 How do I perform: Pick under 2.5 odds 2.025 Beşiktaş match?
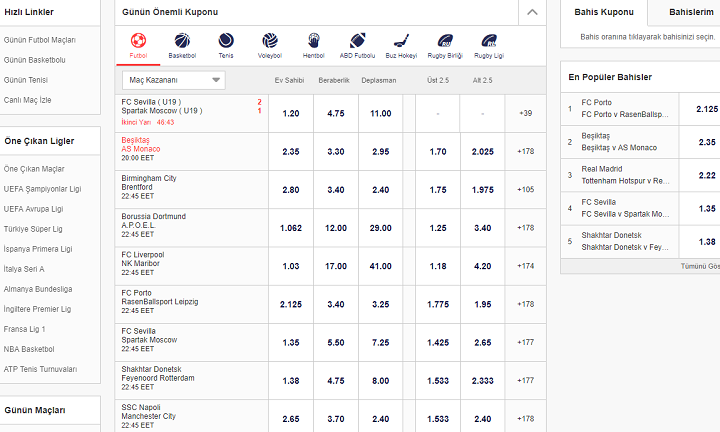483,151
